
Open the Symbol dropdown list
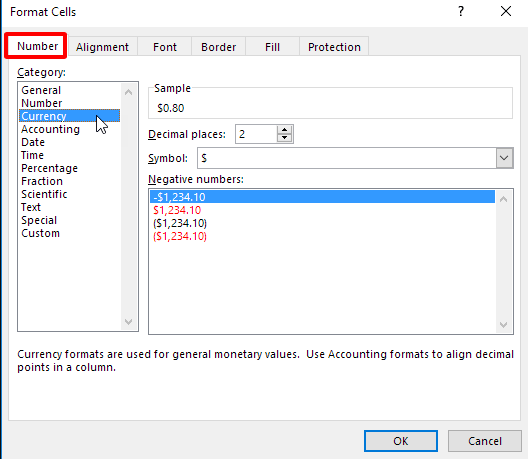pos(504,158)
